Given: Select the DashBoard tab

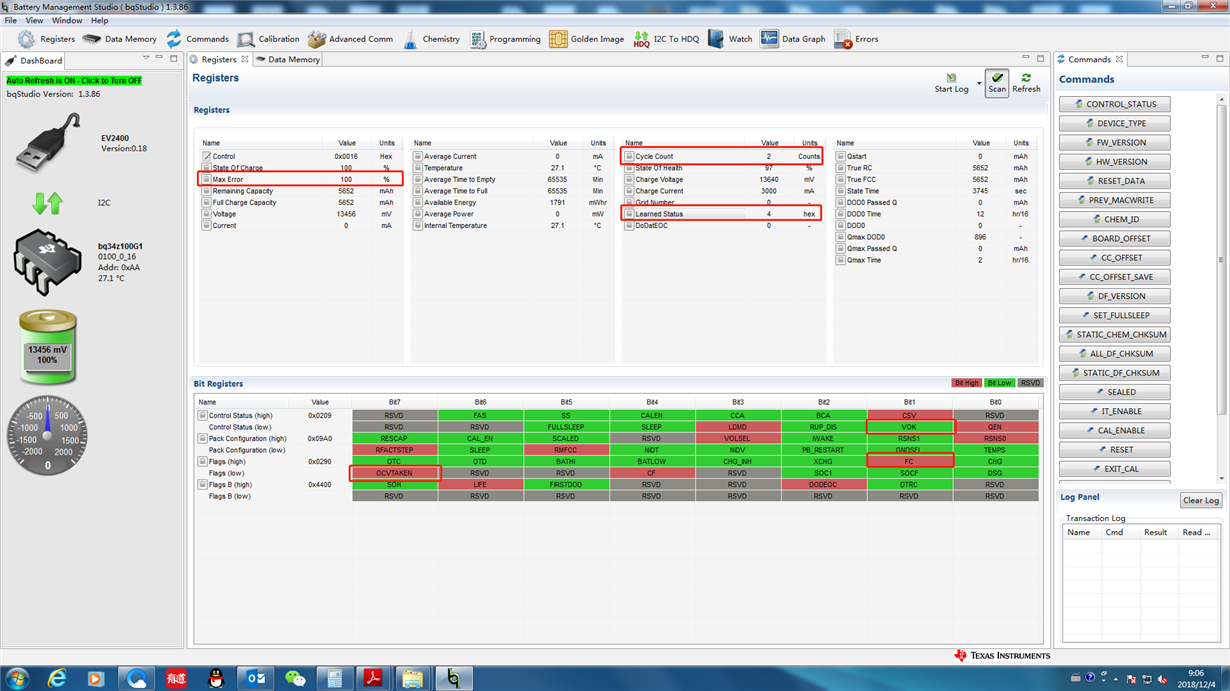Looking at the screenshot, I should point(33,60).
